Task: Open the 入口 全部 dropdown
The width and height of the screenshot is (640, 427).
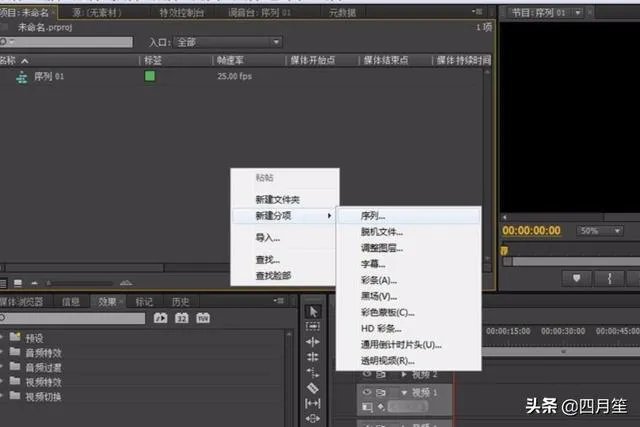Action: point(228,42)
